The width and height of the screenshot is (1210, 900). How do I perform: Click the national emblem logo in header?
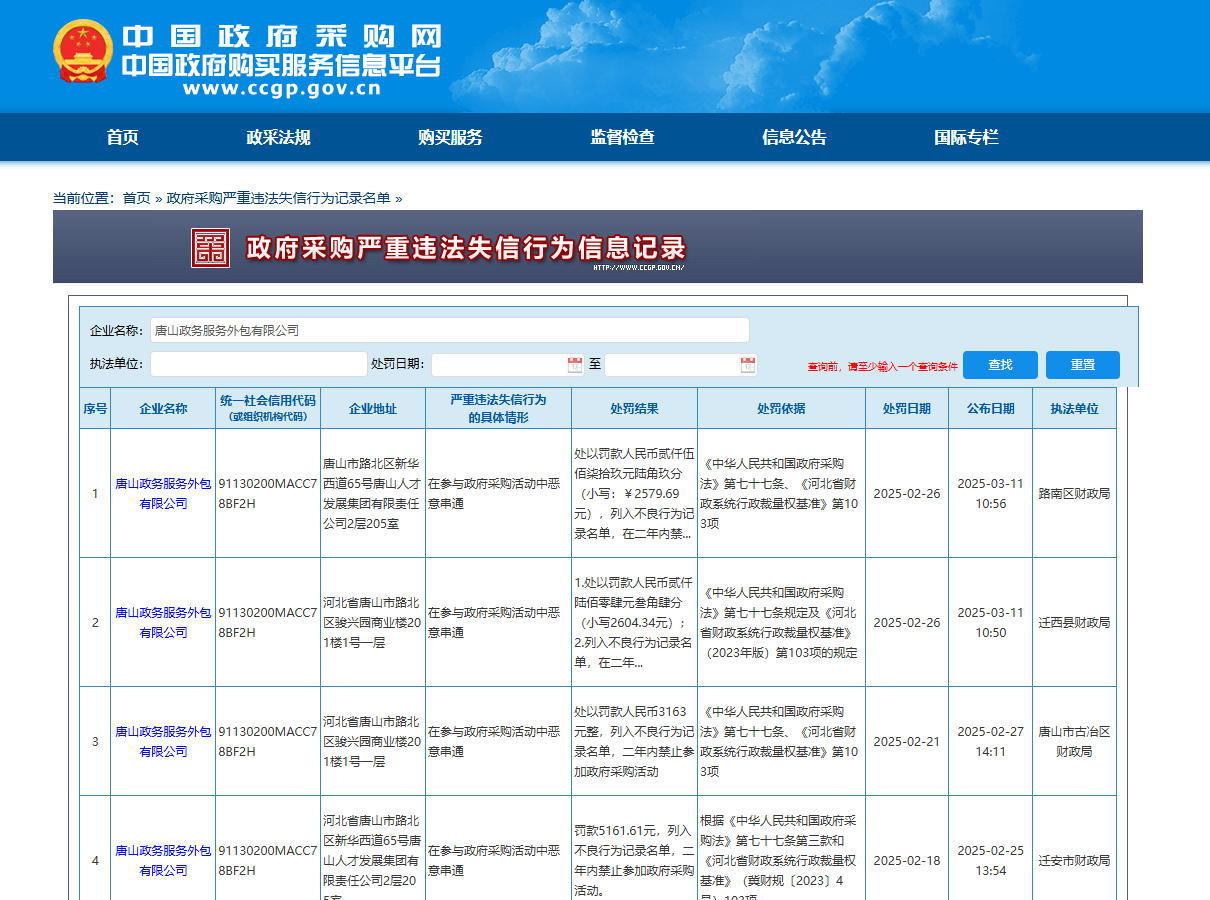coord(84,52)
